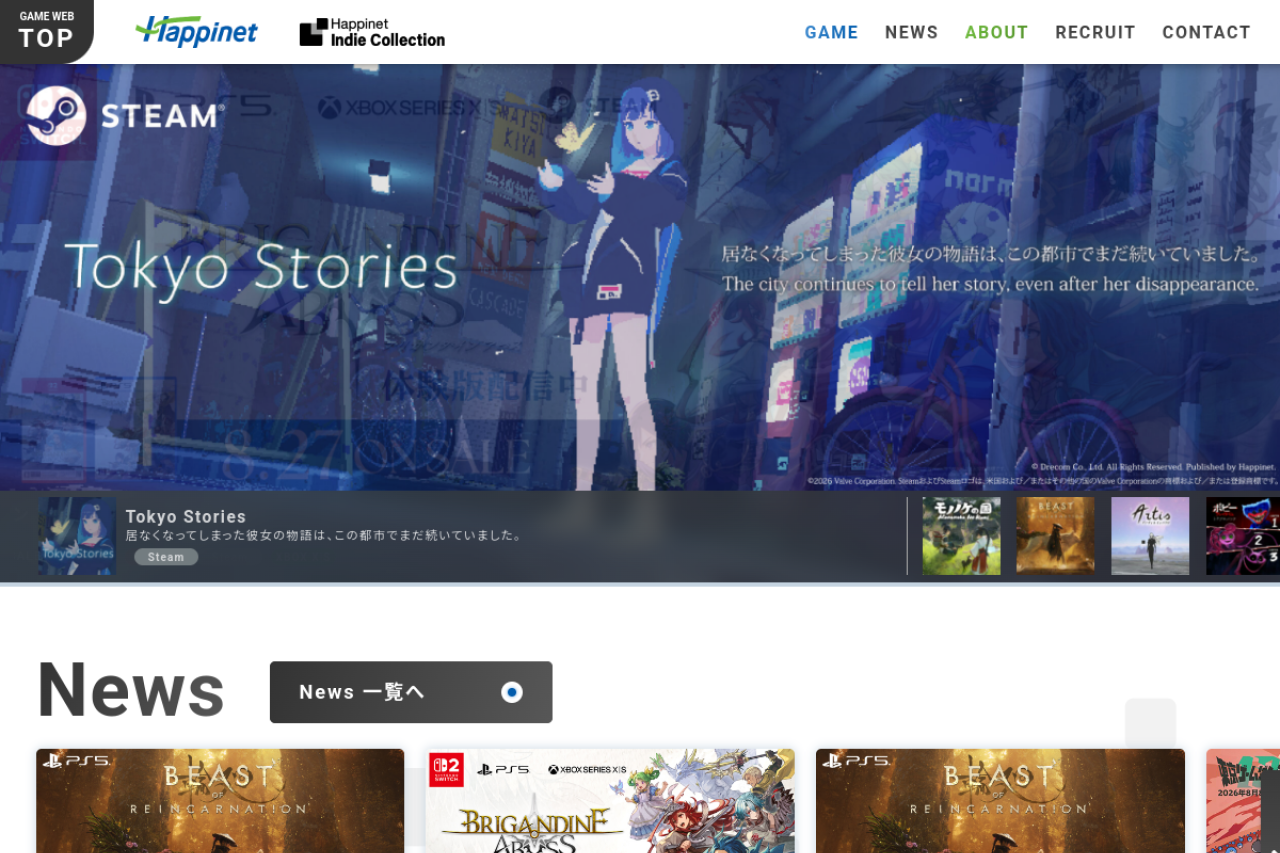Screen dimensions: 1280x853
Task: Click the News section heading
Action: pos(131,690)
